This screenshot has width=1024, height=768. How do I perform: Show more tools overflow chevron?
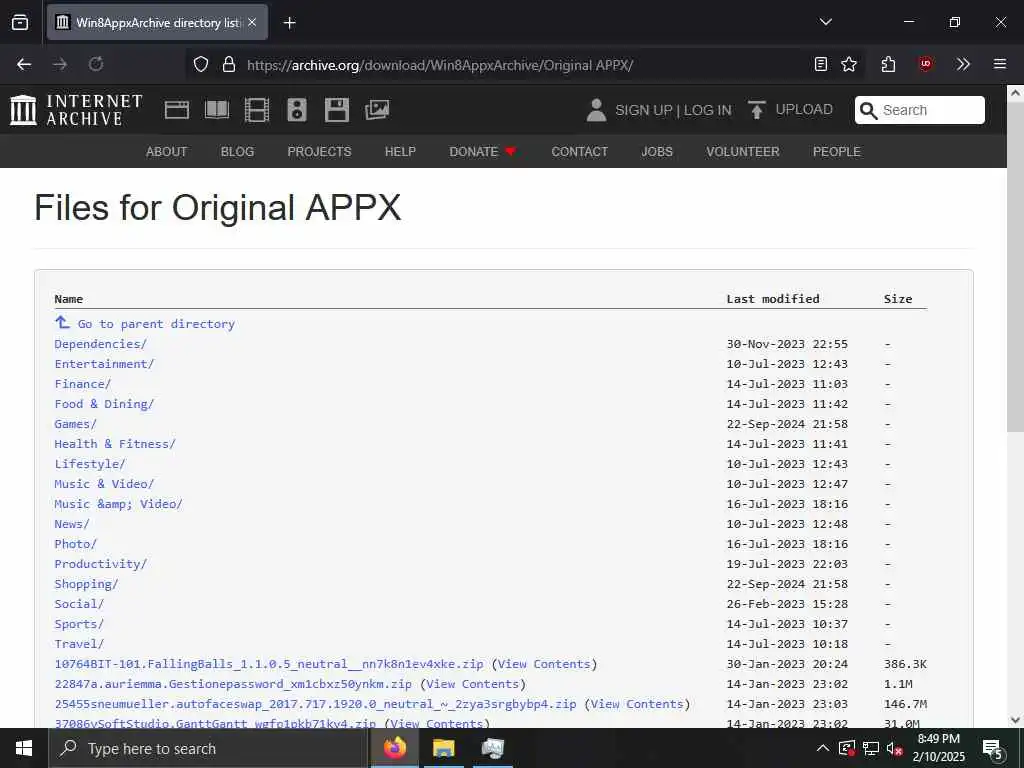[x=963, y=64]
